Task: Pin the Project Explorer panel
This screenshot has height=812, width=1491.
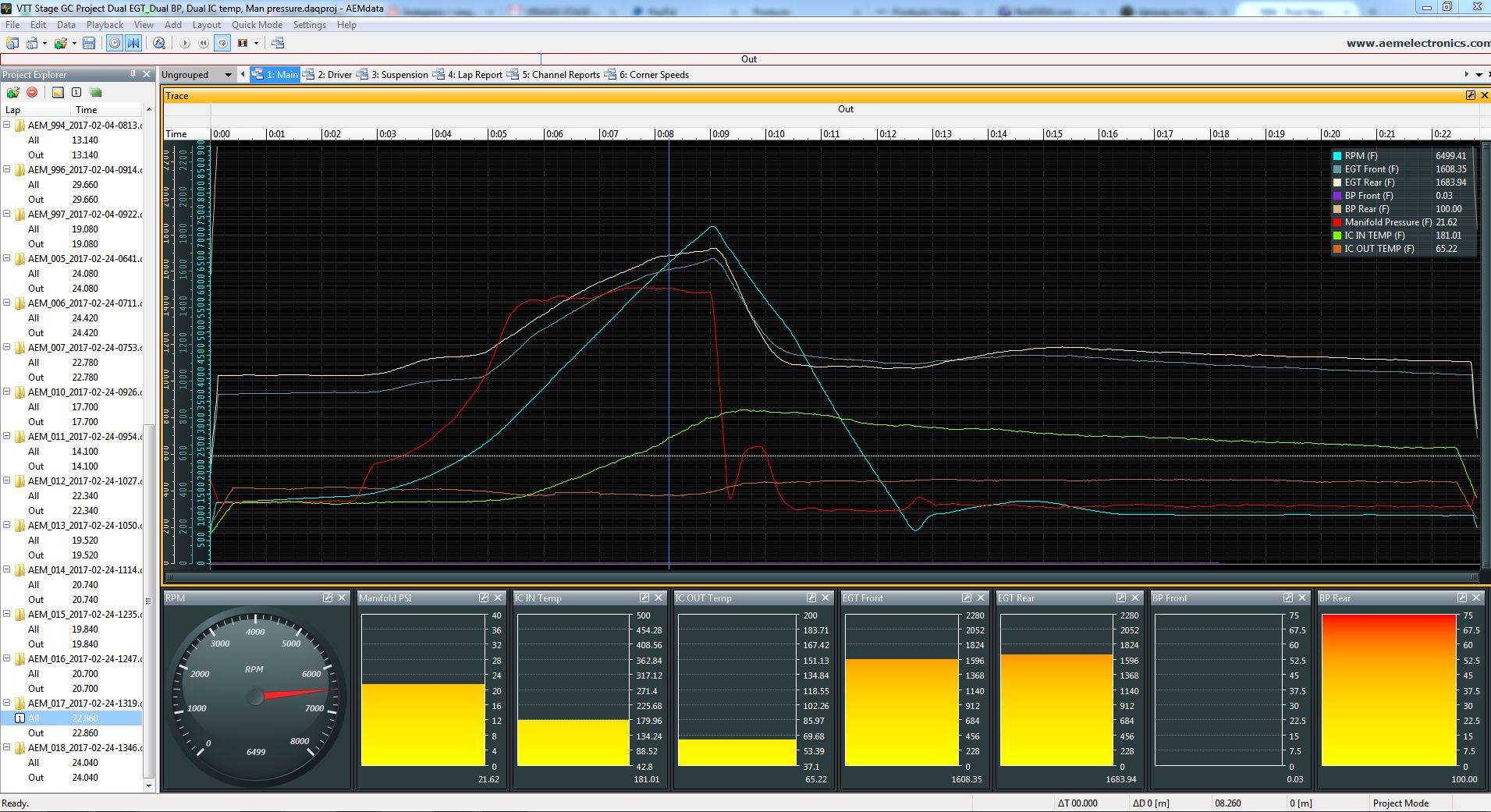Action: 133,74
